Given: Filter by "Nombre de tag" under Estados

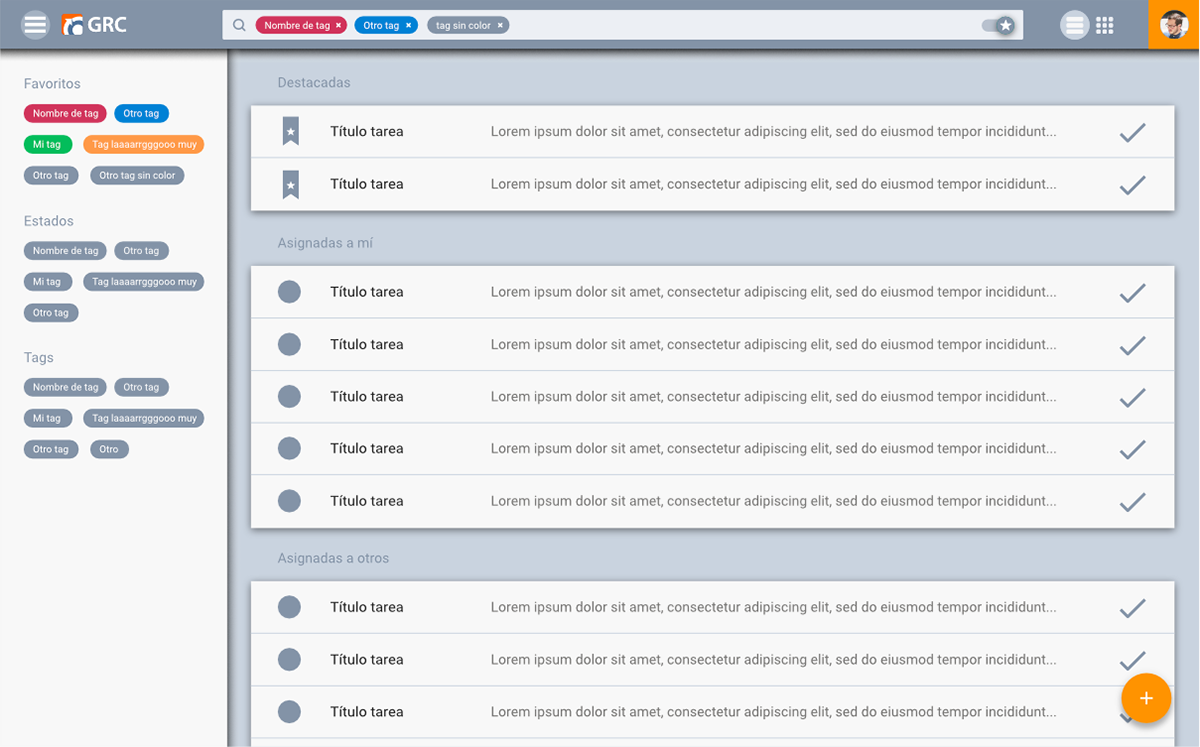Looking at the screenshot, I should point(65,251).
